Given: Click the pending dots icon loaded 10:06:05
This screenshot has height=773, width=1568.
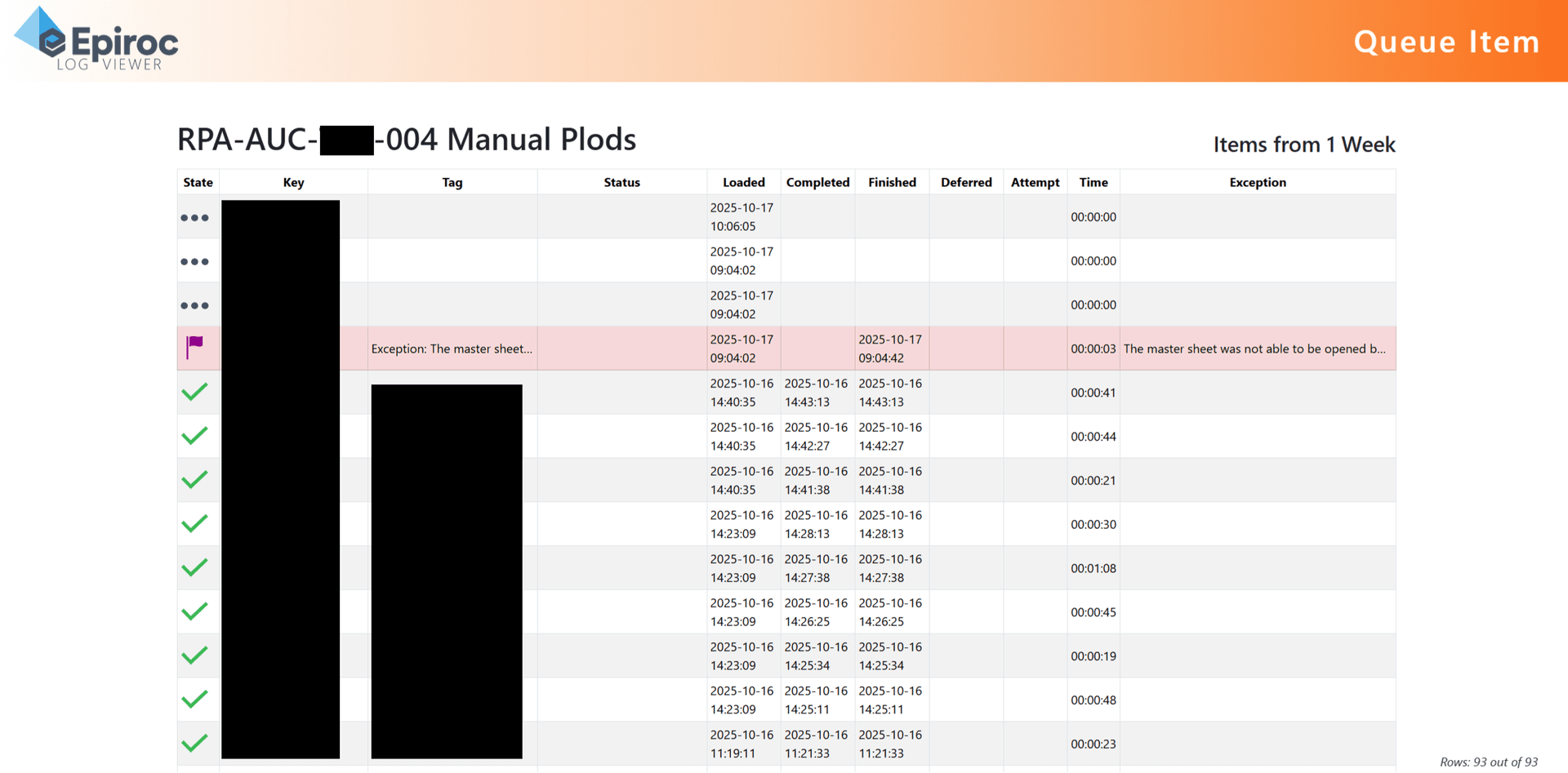Looking at the screenshot, I should (x=194, y=218).
